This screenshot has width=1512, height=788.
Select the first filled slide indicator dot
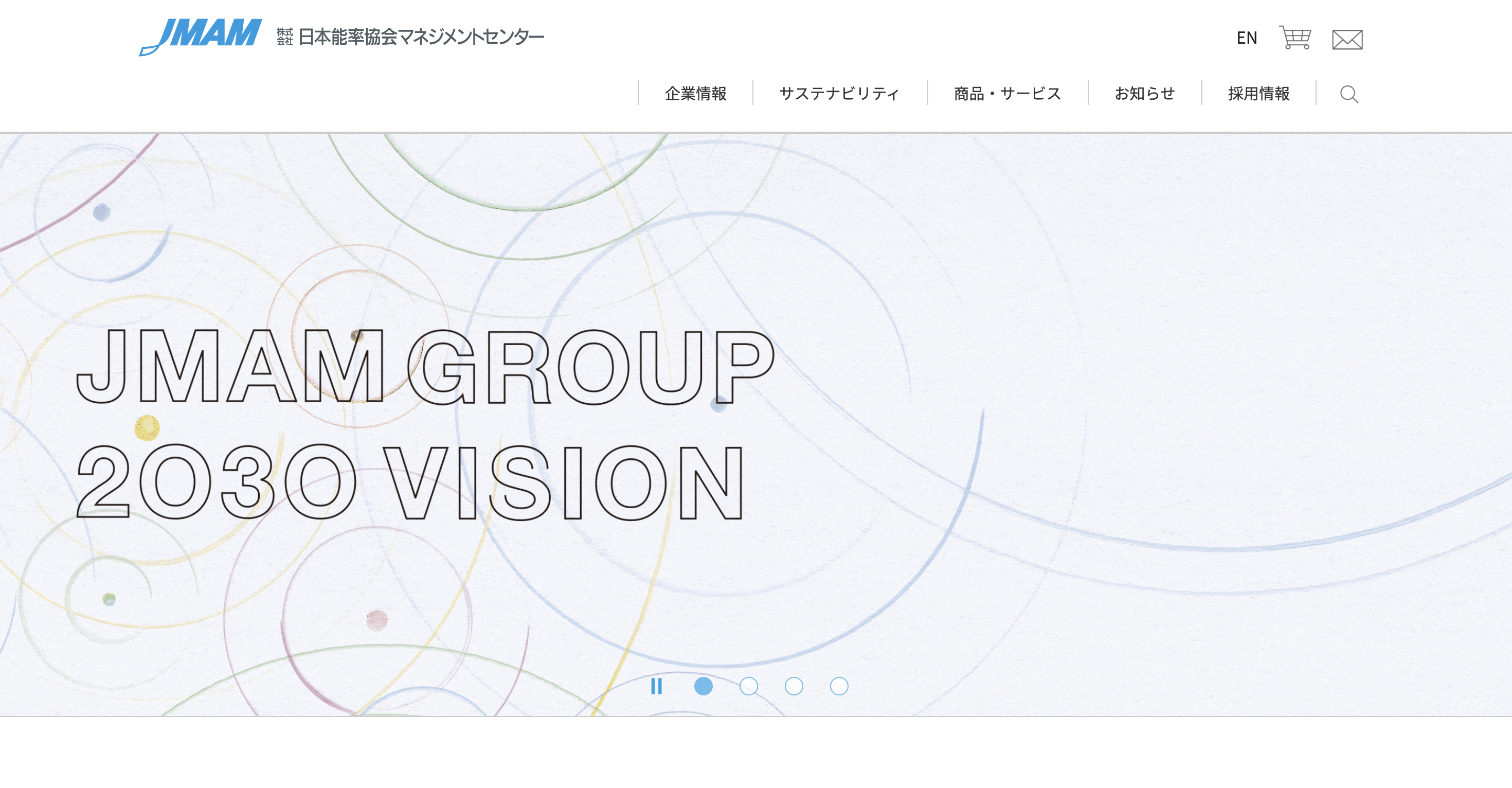pos(703,686)
